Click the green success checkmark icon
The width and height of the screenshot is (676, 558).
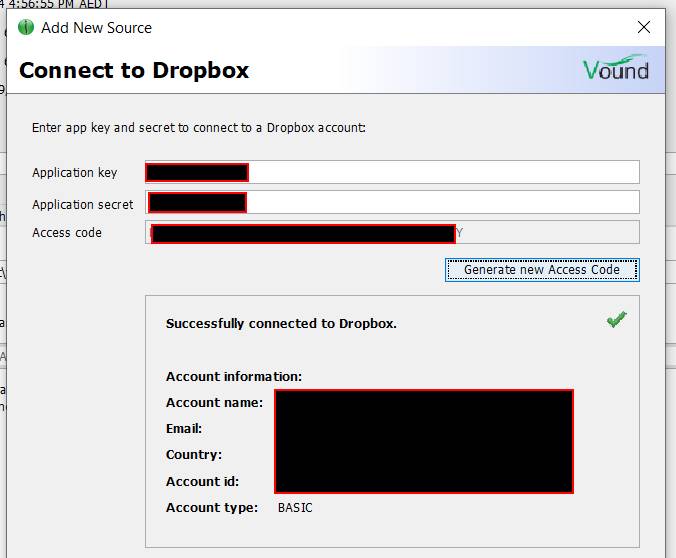(x=617, y=320)
